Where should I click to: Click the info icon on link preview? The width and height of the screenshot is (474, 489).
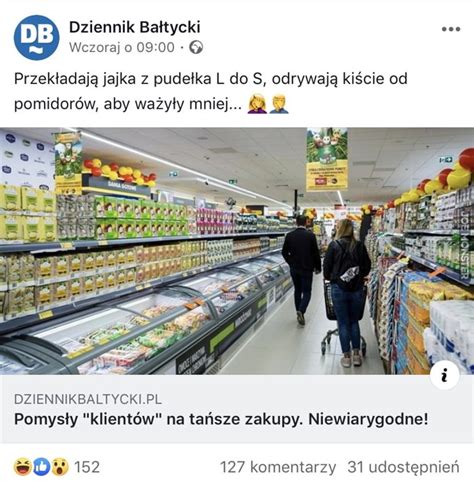444,376
